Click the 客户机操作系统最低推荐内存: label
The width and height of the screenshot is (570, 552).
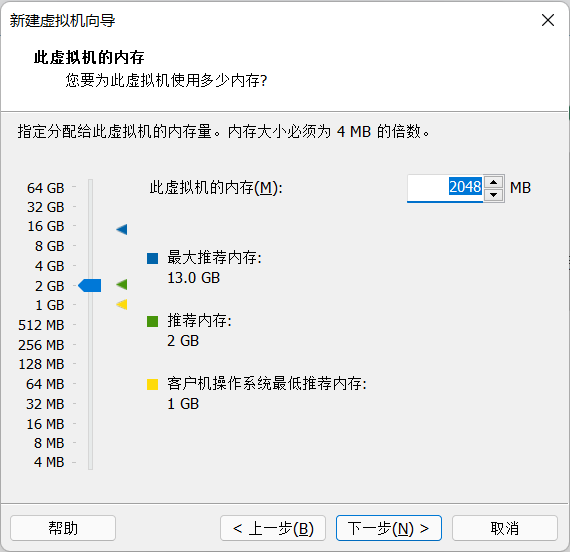267,384
